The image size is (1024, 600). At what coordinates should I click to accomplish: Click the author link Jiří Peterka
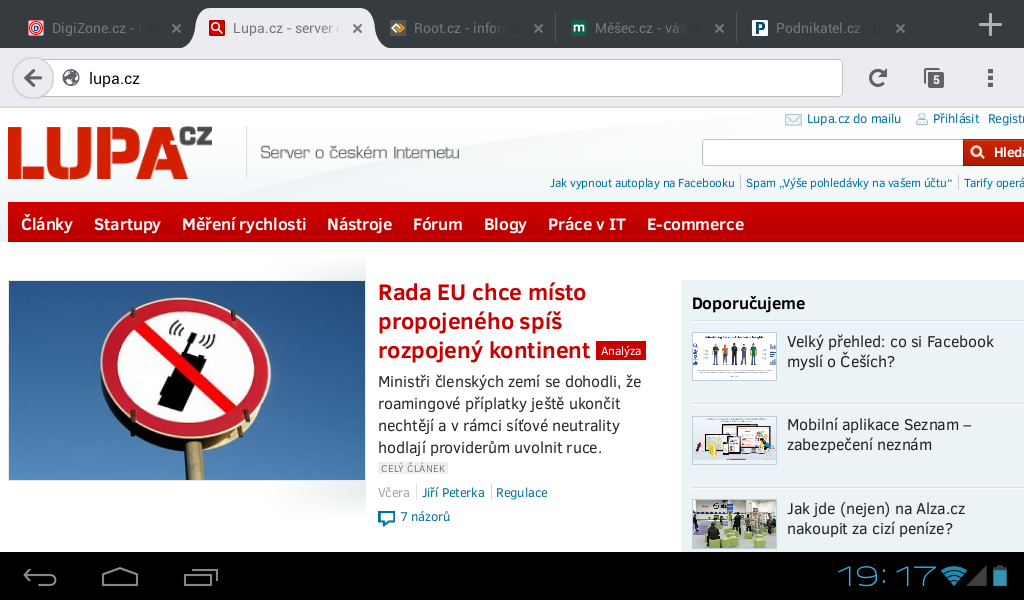(453, 492)
